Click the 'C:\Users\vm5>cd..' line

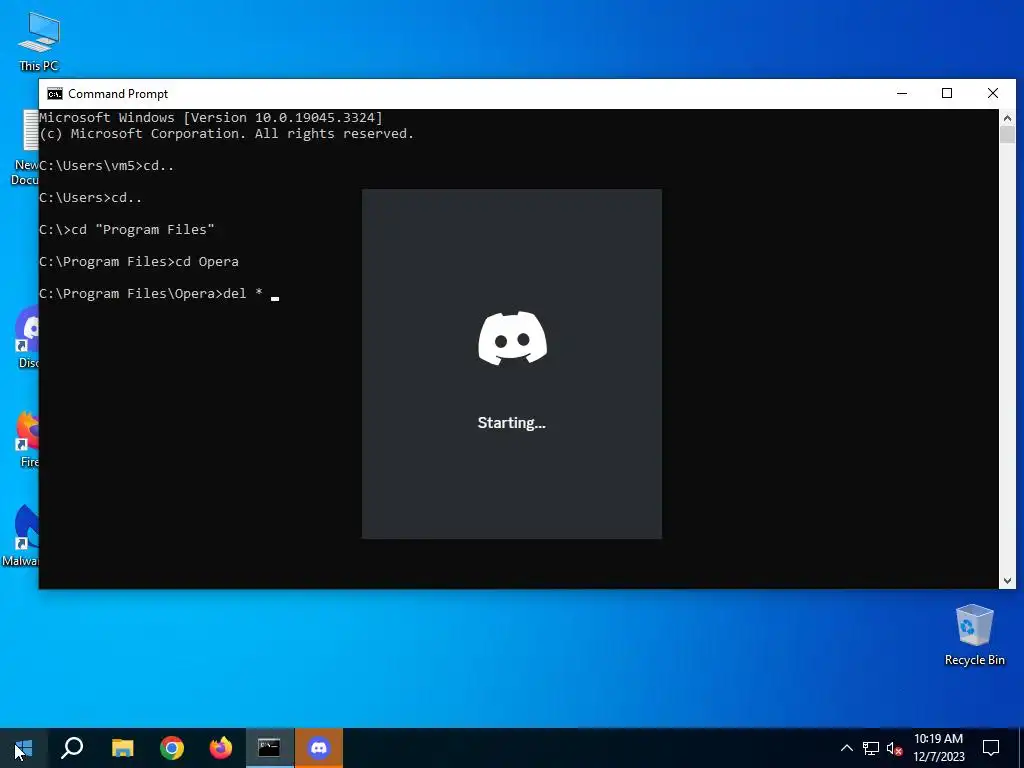(107, 166)
